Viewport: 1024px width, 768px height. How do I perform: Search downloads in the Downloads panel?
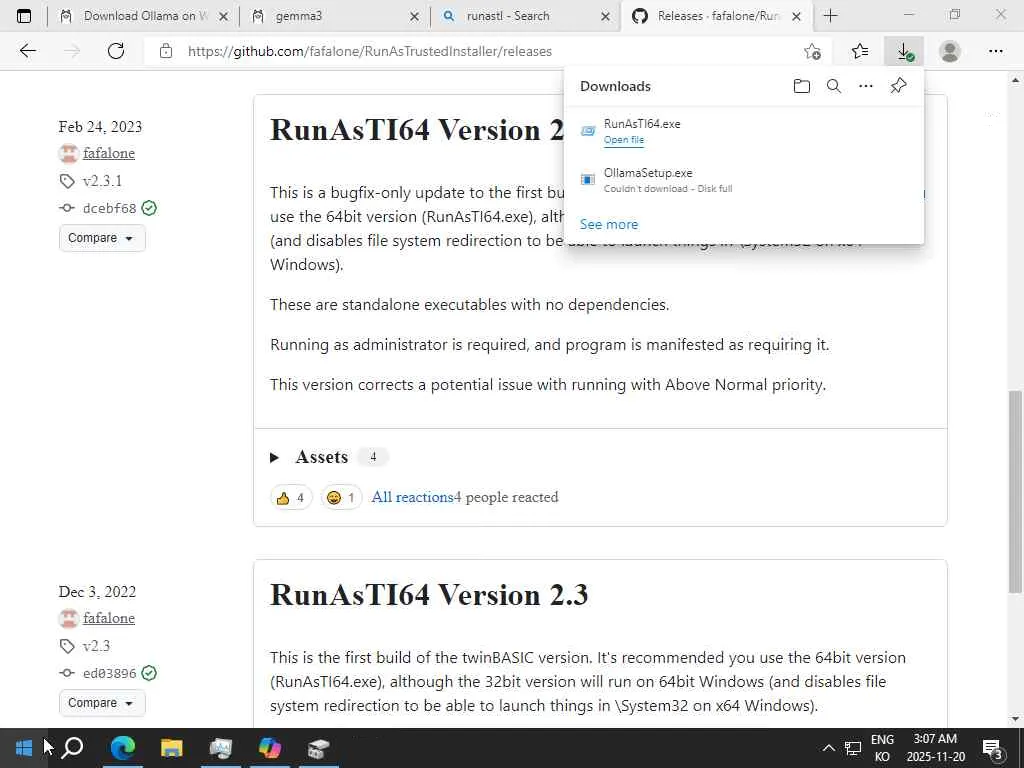[x=833, y=86]
